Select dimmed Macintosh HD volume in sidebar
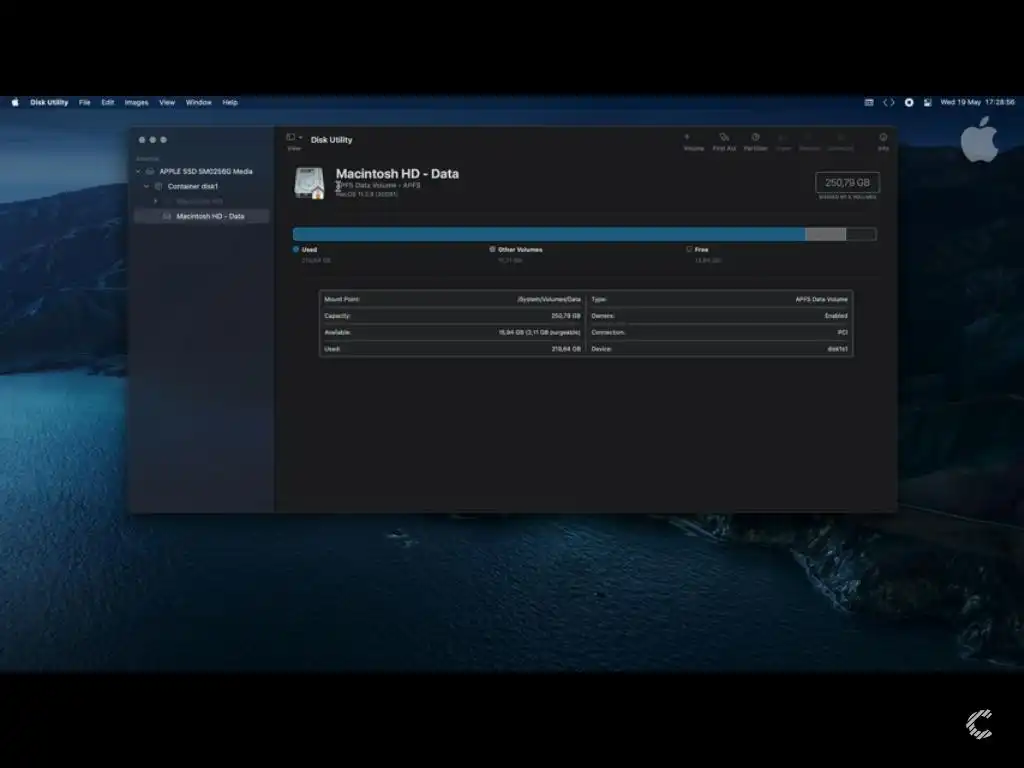Viewport: 1024px width, 768px height. (x=199, y=201)
